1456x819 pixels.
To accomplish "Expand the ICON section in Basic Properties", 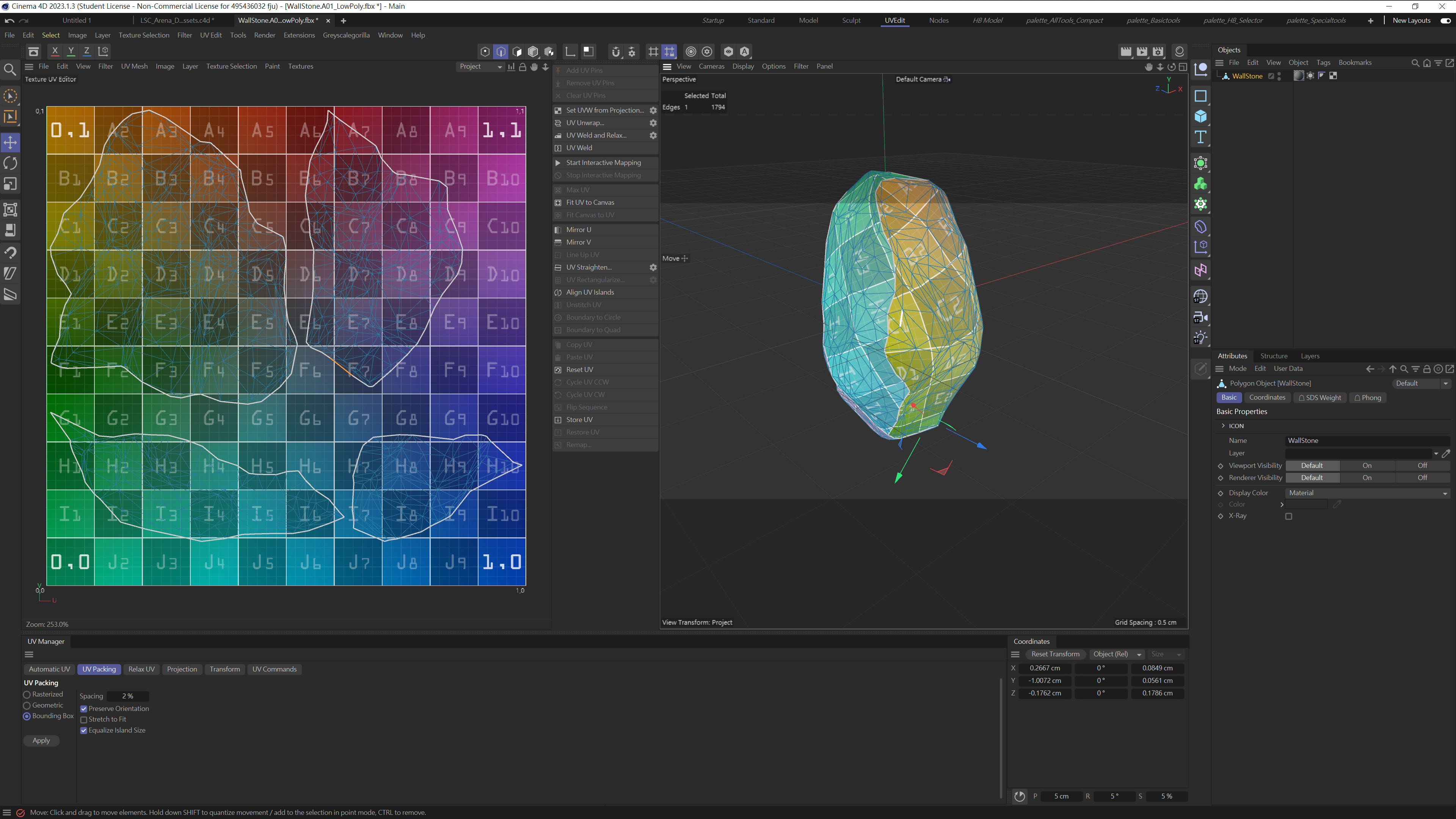I will coord(1223,425).
